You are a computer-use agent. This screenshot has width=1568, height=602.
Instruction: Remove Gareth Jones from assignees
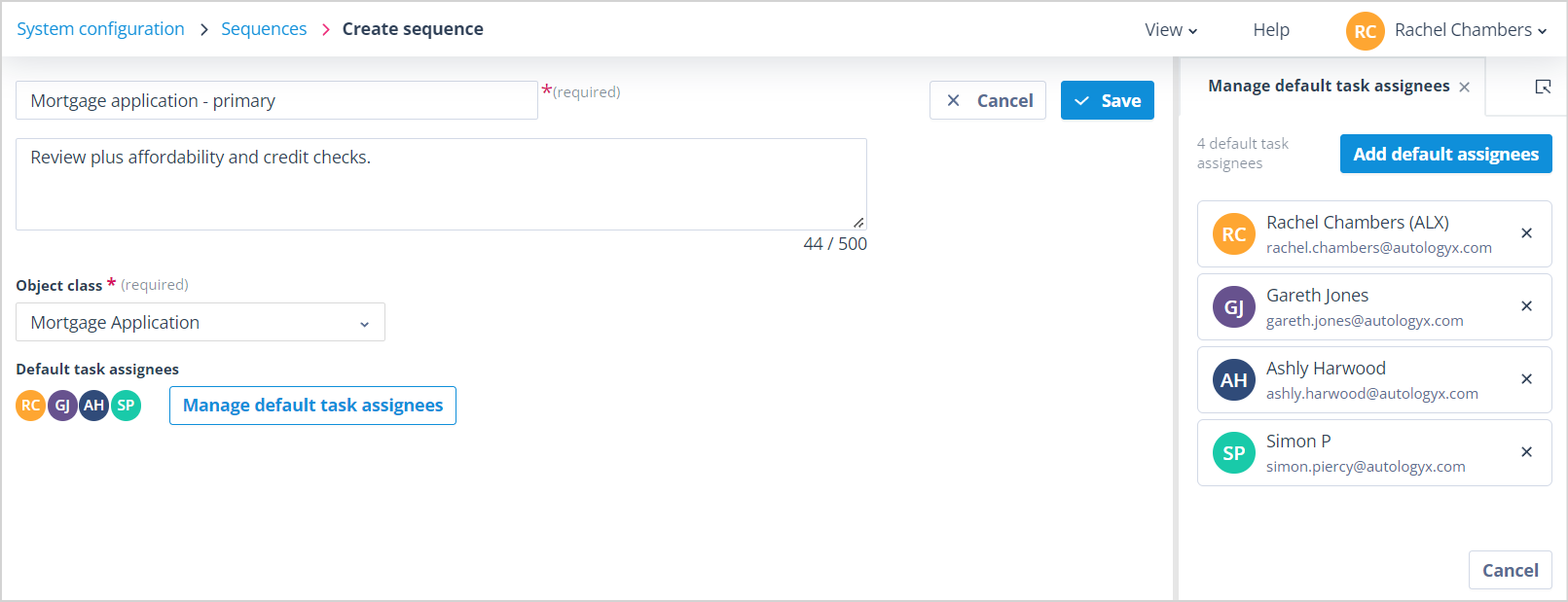(1526, 306)
